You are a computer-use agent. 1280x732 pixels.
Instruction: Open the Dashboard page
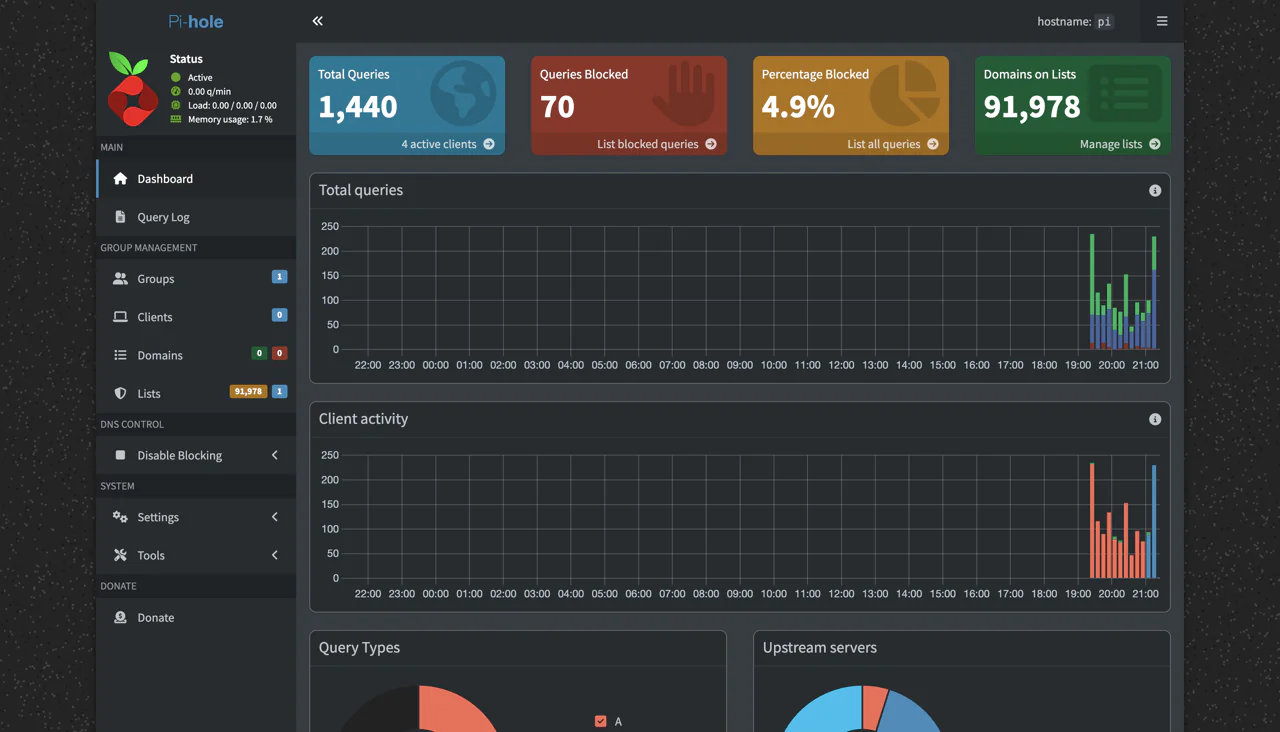point(196,179)
